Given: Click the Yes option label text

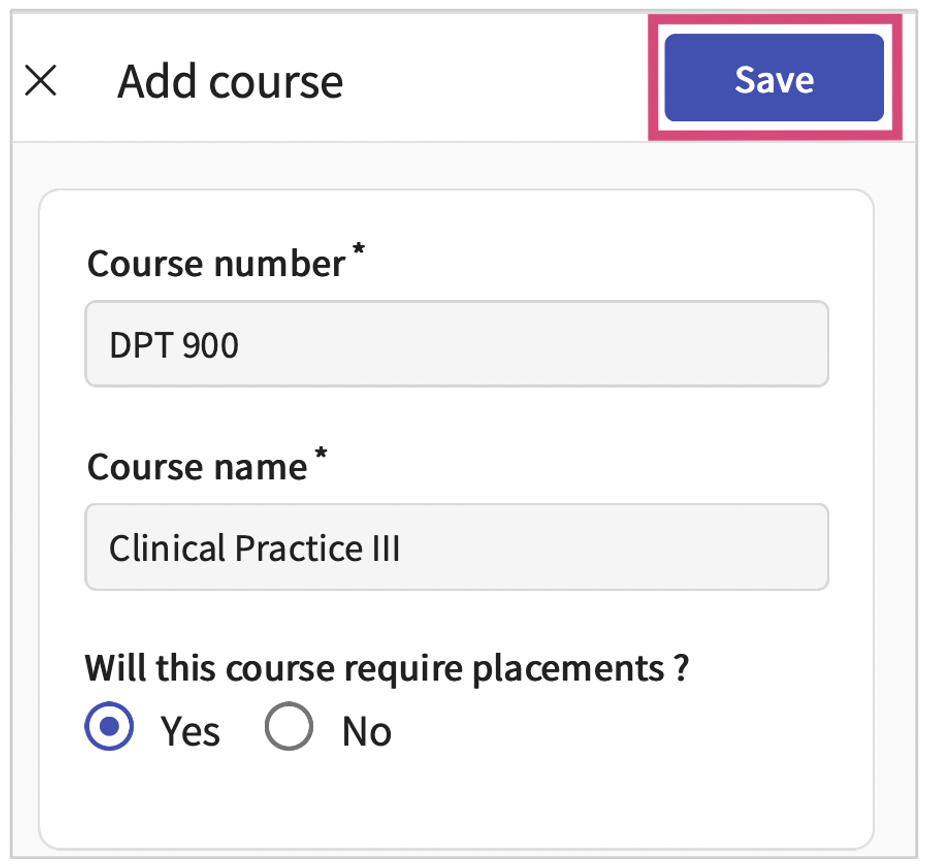Looking at the screenshot, I should pyautogui.click(x=190, y=731).
